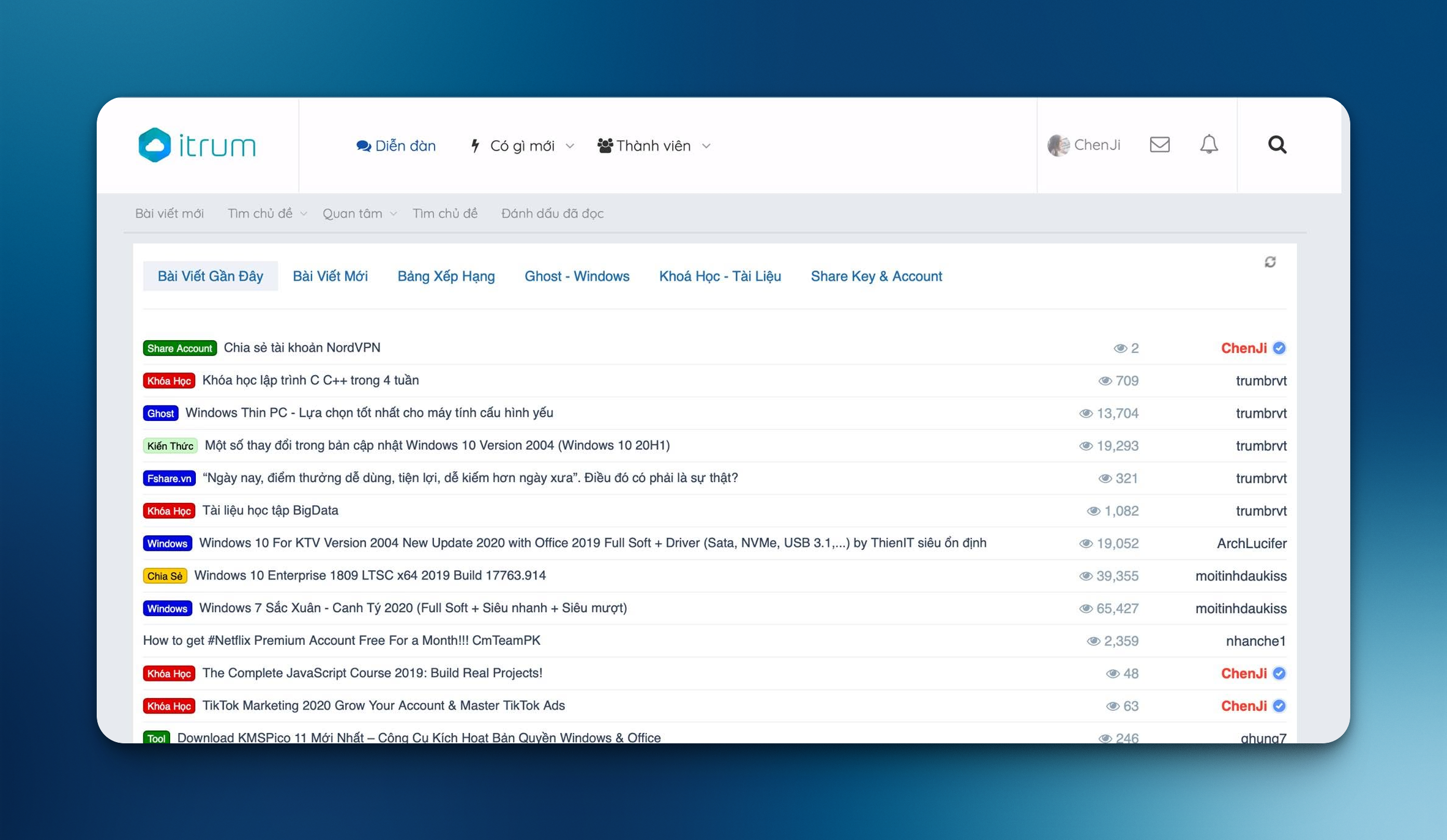Image resolution: width=1447 pixels, height=840 pixels.
Task: Switch to Khoá Học - Tài Liệu tab
Action: tap(720, 276)
